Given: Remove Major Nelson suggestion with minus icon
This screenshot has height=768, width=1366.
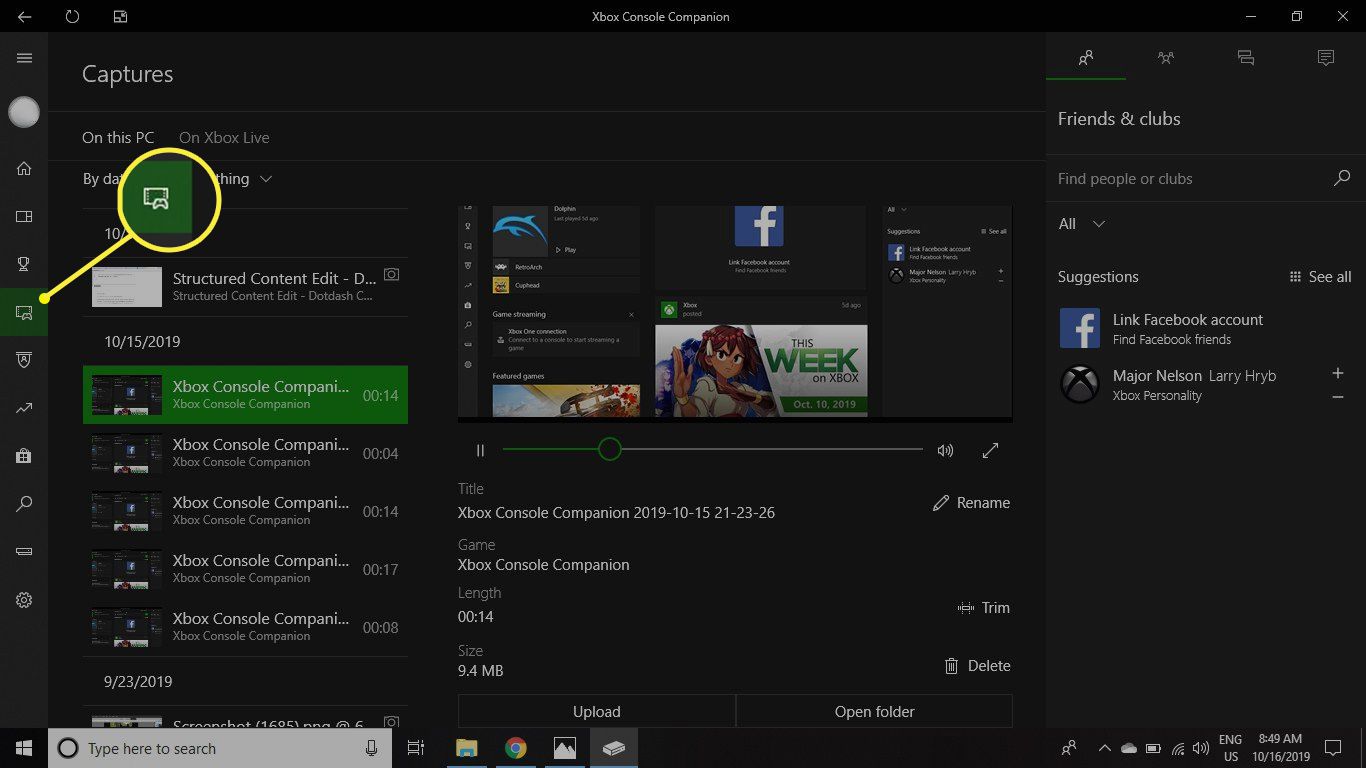Looking at the screenshot, I should pyautogui.click(x=1338, y=397).
